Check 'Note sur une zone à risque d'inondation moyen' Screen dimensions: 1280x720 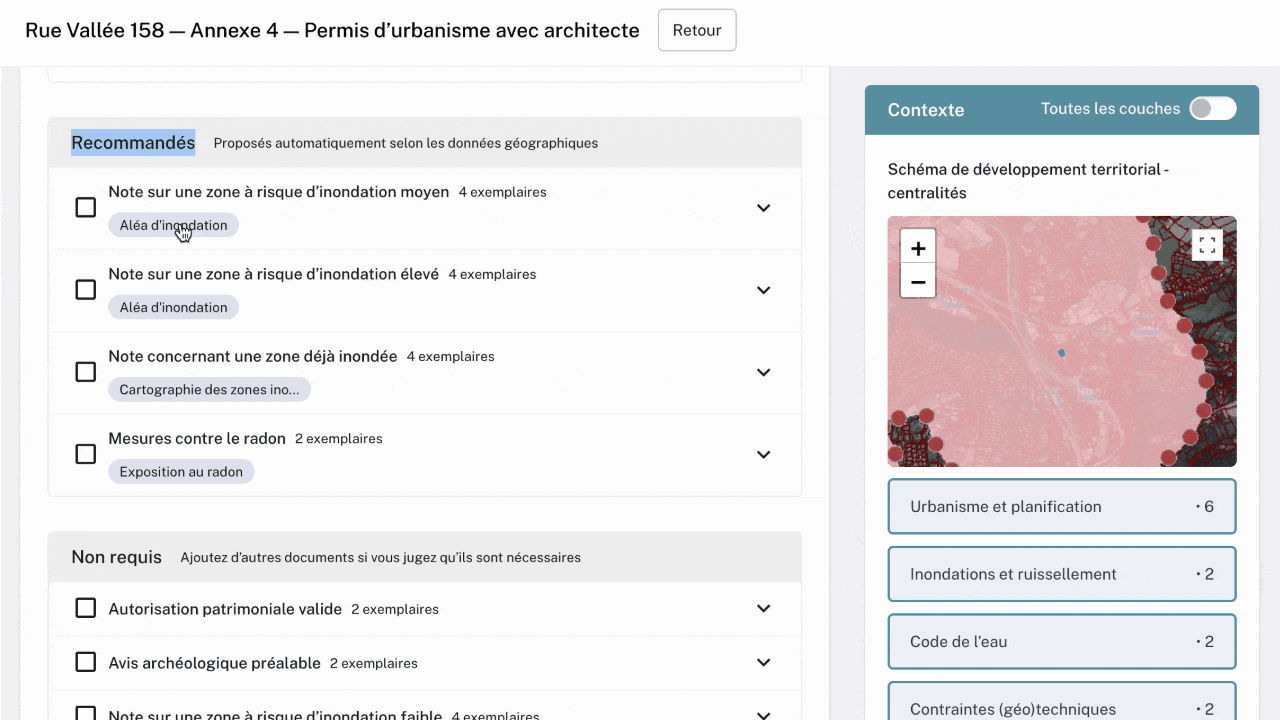click(86, 208)
